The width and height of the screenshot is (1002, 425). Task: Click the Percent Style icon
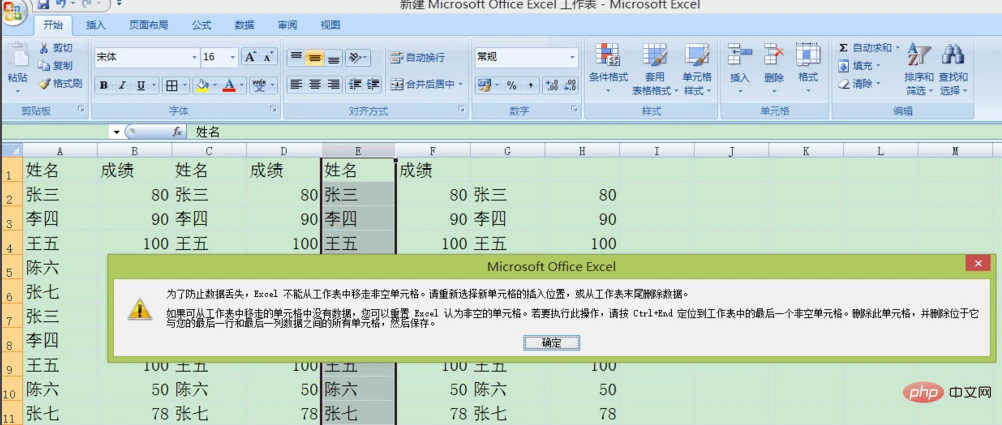point(511,85)
